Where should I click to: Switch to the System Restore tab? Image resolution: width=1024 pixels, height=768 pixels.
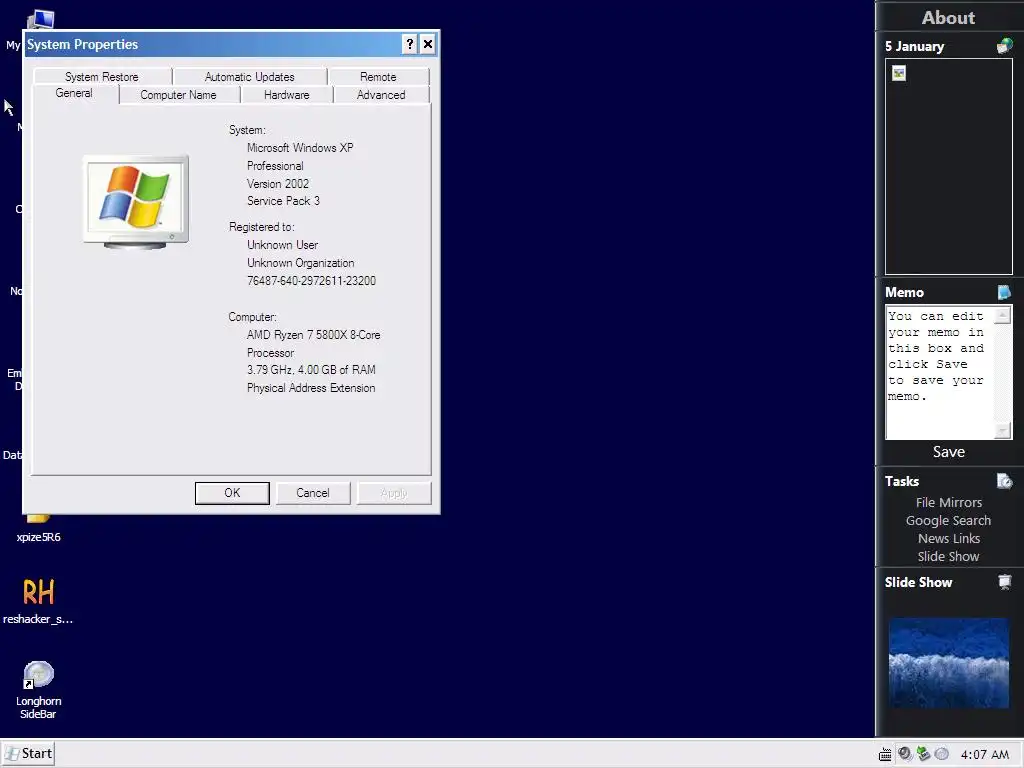pos(102,76)
